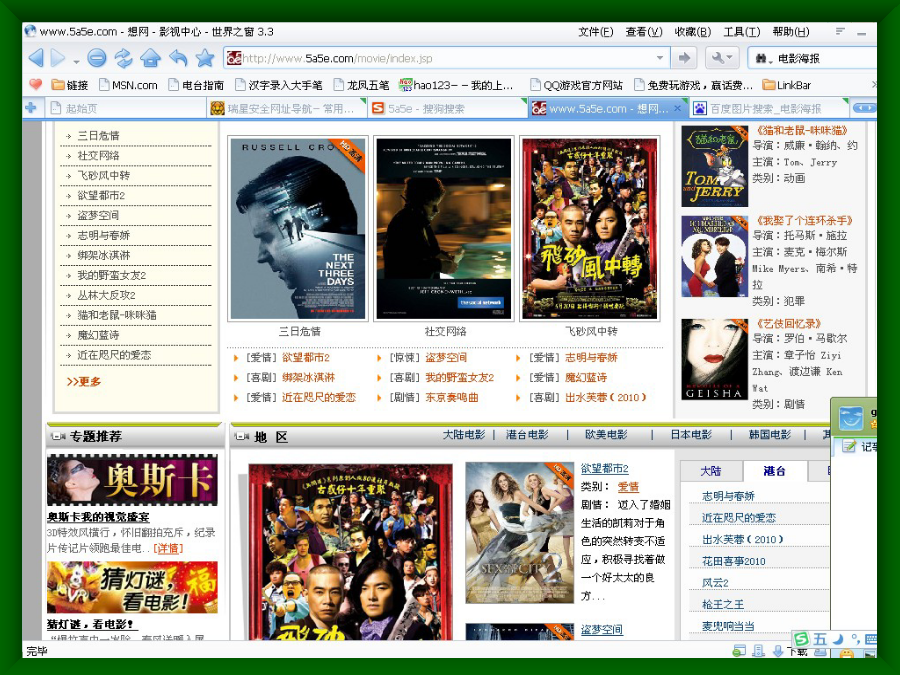Click the Favorites star icon in toolbar

point(205,58)
